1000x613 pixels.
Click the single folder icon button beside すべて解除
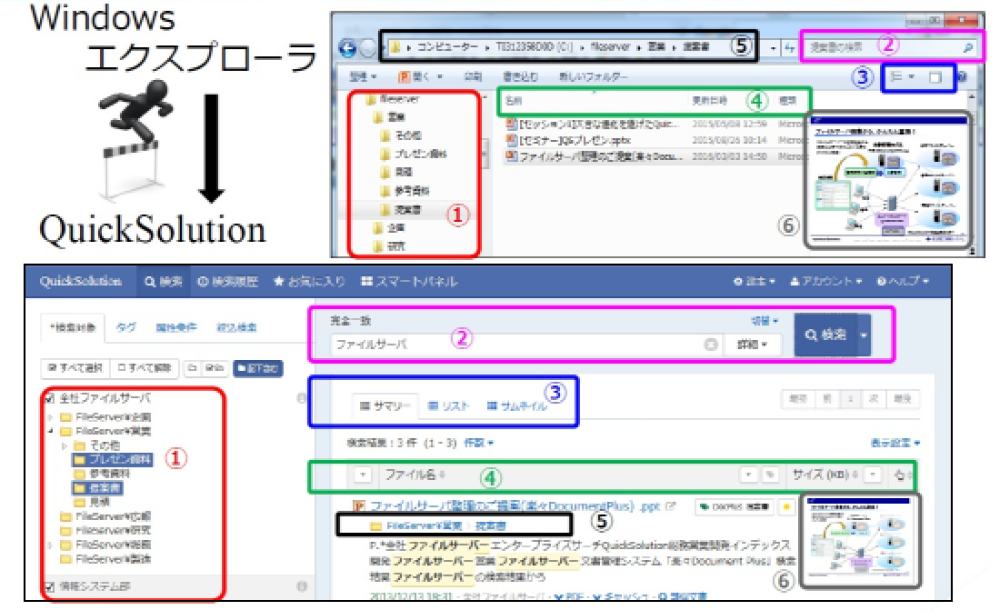(x=192, y=368)
